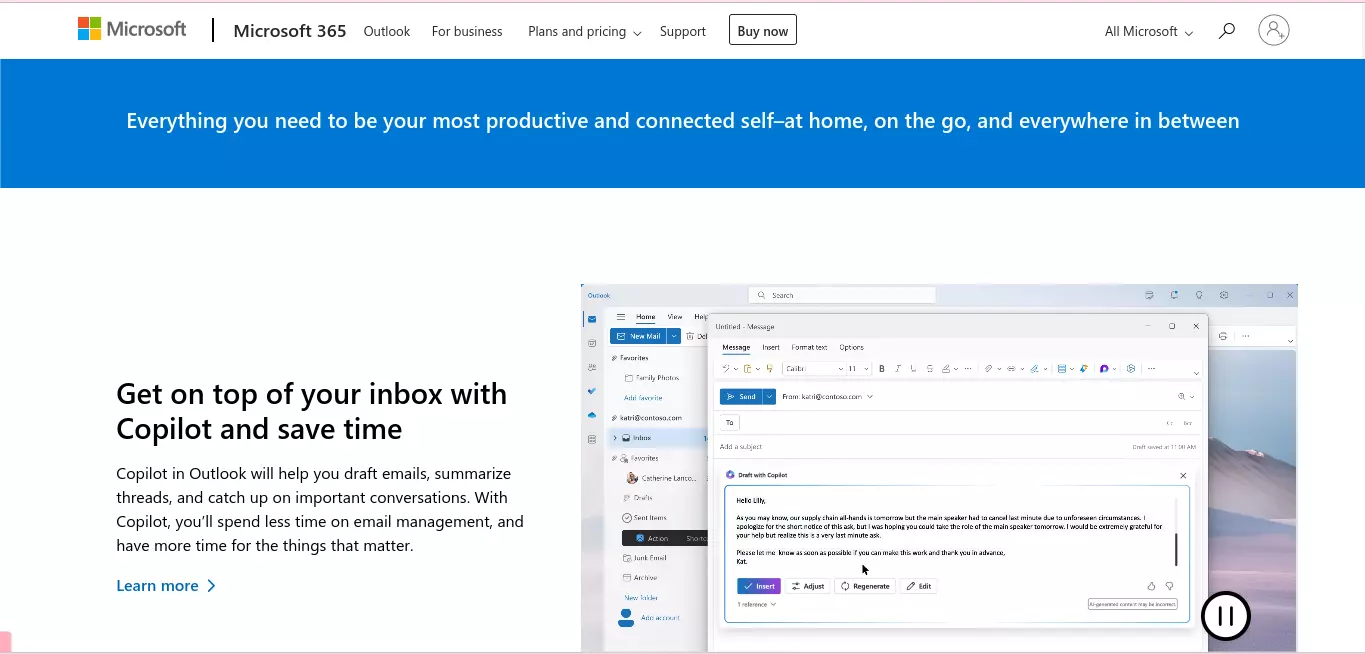Viewport: 1365px width, 654px height.
Task: Click the message toolbar's more options ellipsis
Action: click(1151, 369)
